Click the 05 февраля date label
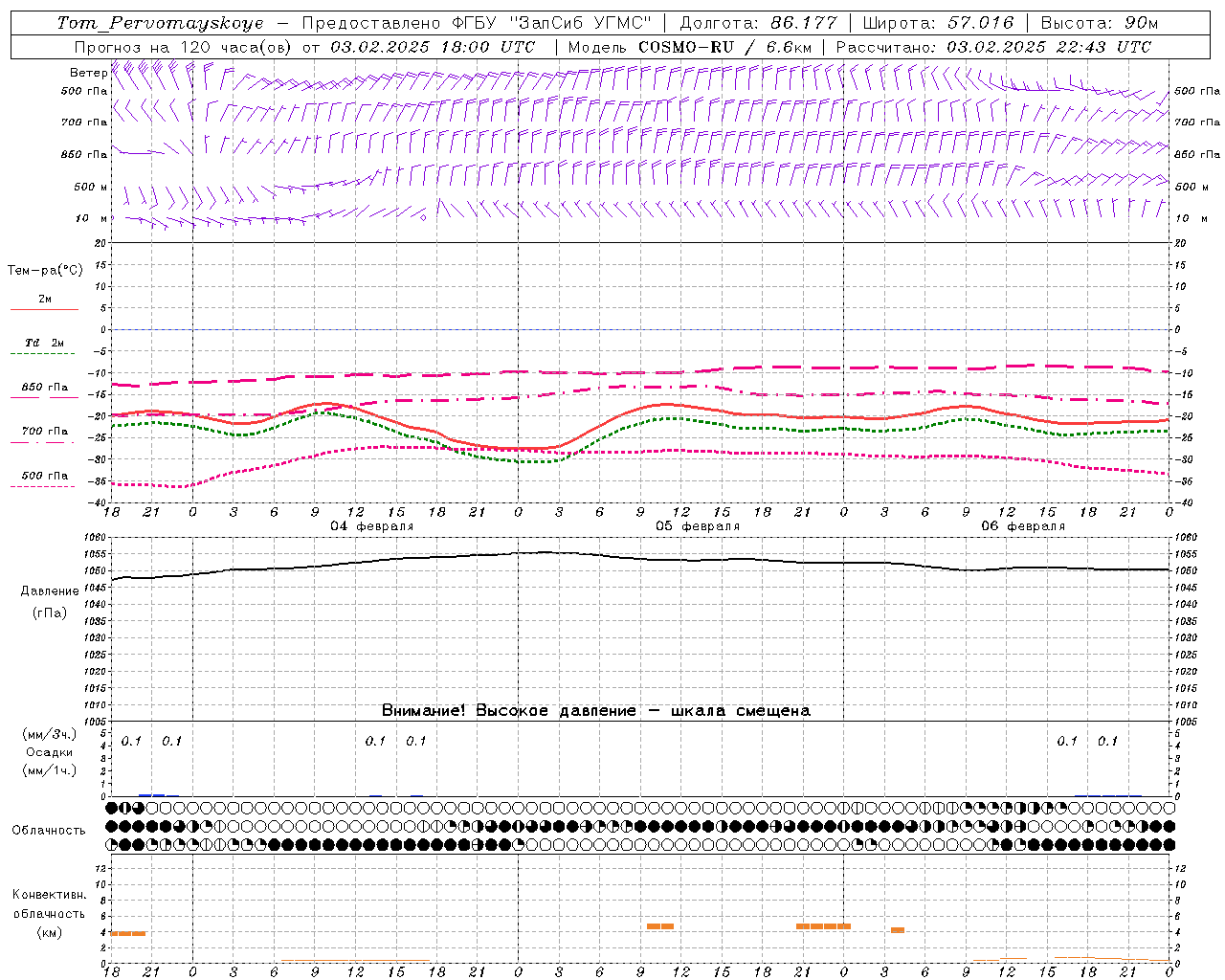Screen dimensions: 1225x980 698,526
